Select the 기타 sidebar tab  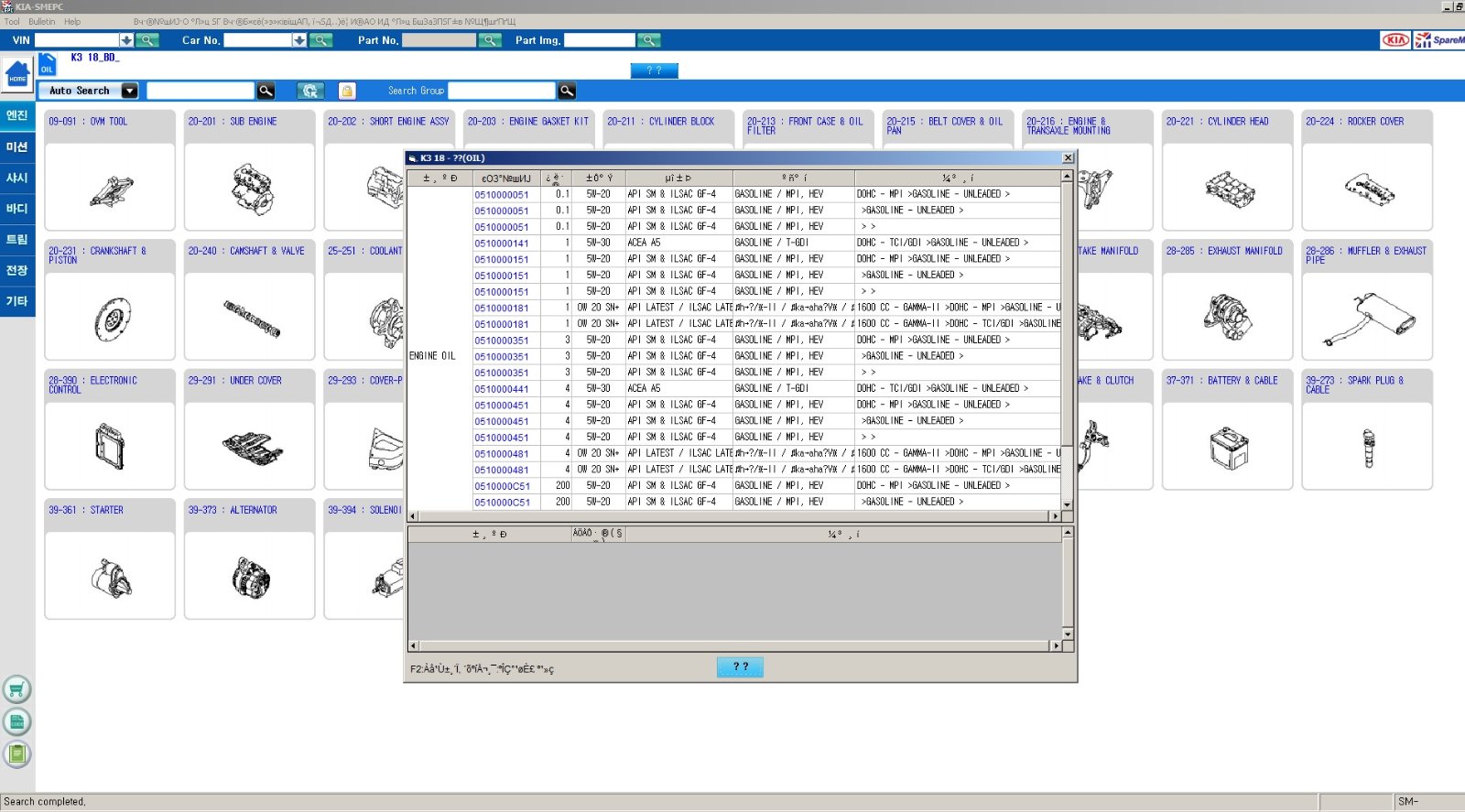click(17, 301)
